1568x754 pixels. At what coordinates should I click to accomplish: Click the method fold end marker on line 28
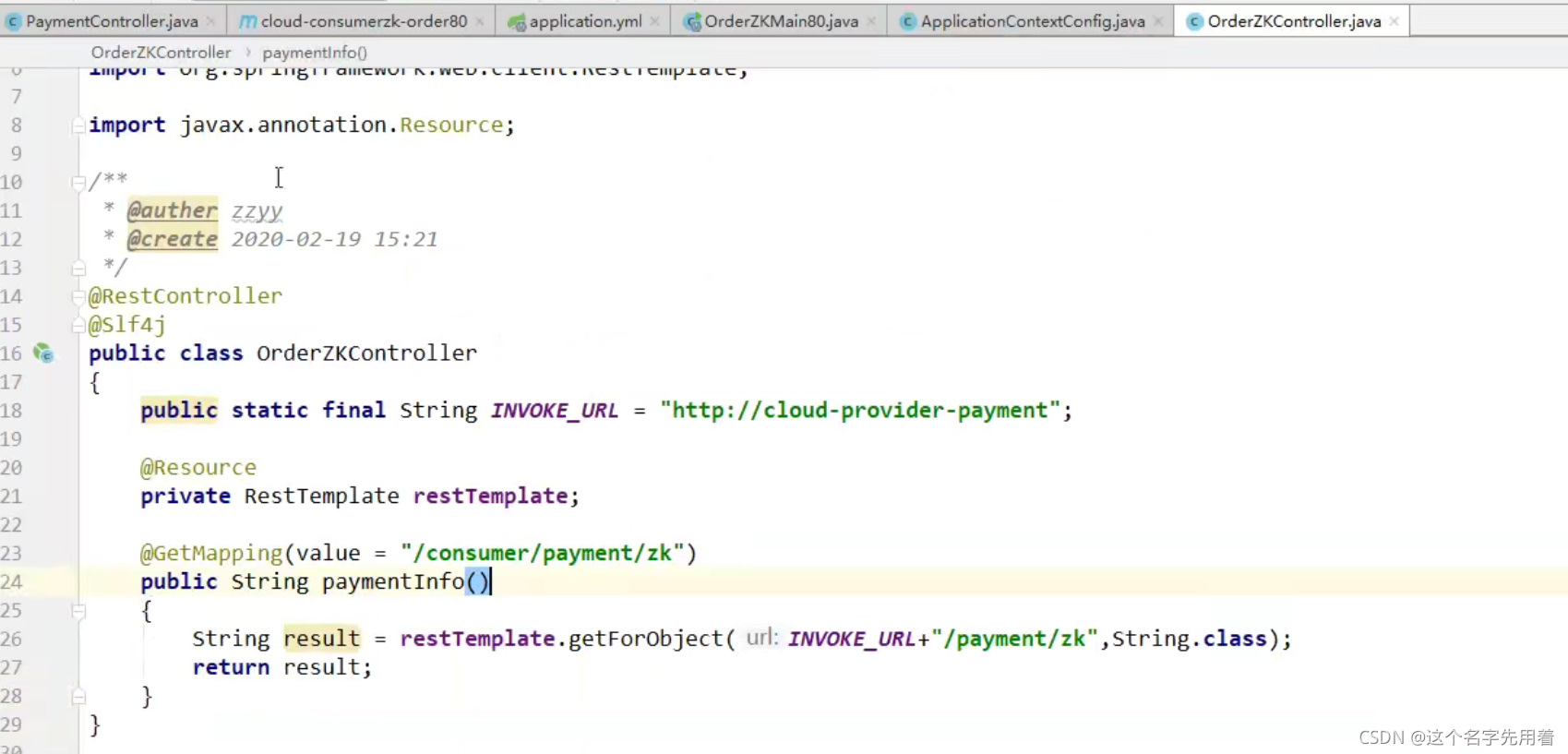point(78,697)
